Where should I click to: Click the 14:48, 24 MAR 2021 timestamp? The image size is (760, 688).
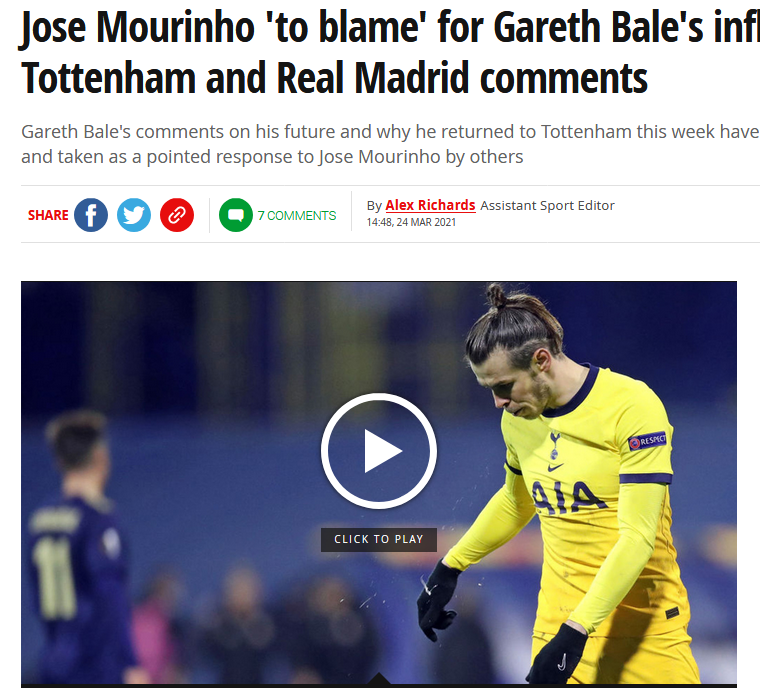[x=411, y=222]
